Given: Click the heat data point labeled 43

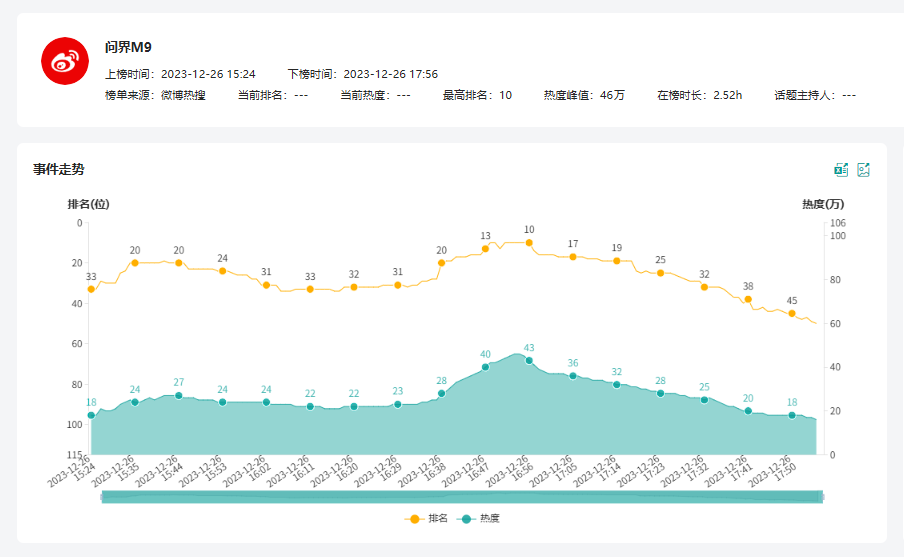Looking at the screenshot, I should click(x=529, y=360).
